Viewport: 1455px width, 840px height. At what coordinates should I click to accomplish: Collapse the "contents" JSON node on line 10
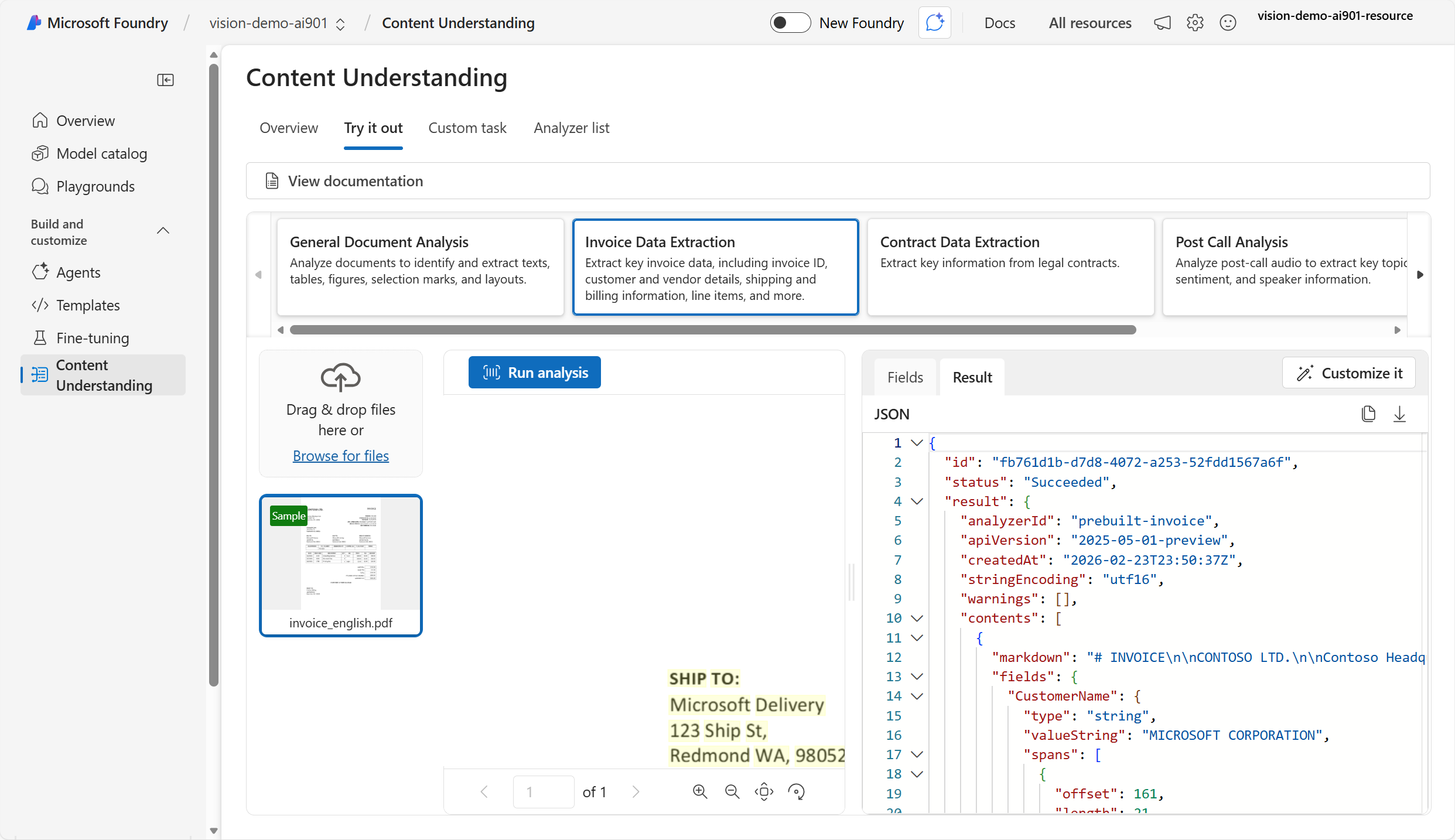point(917,618)
